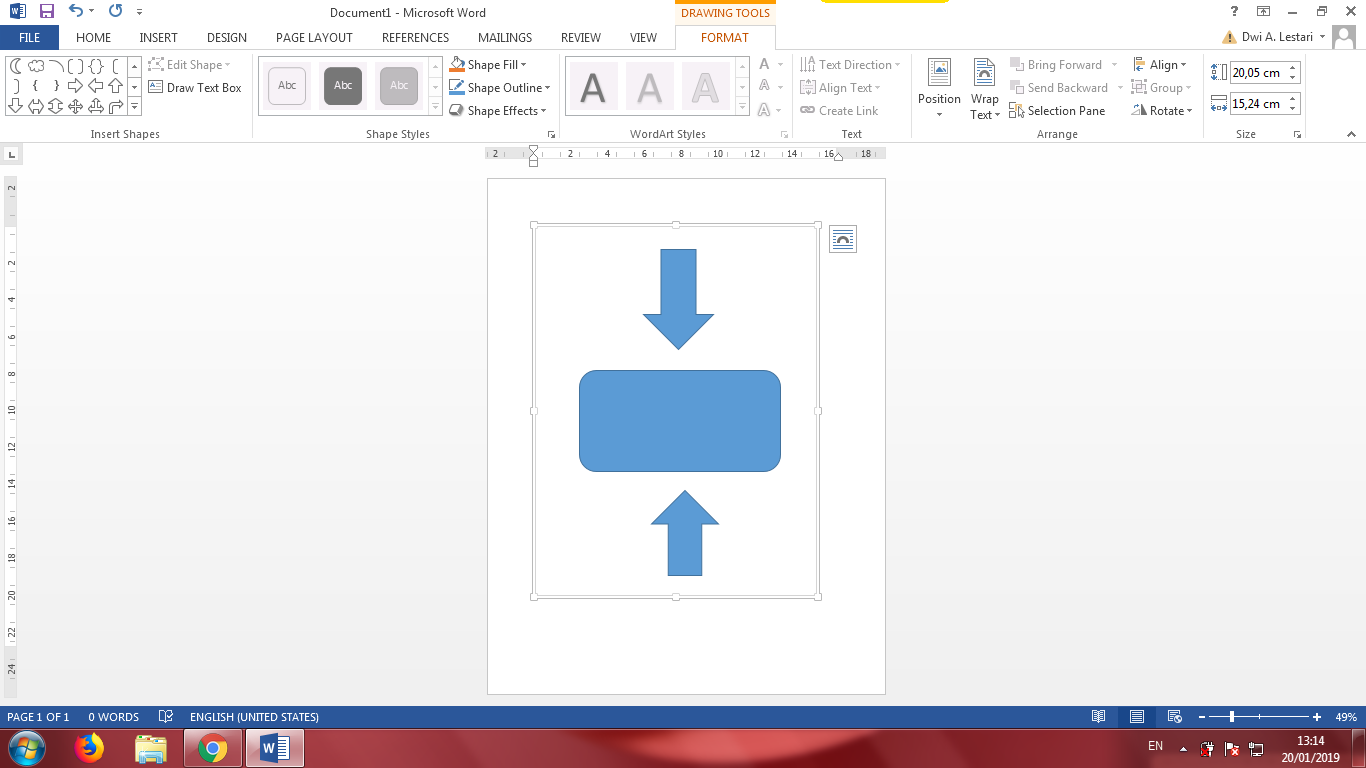The image size is (1366, 768).
Task: Click the Shape Outline icon
Action: [456, 87]
